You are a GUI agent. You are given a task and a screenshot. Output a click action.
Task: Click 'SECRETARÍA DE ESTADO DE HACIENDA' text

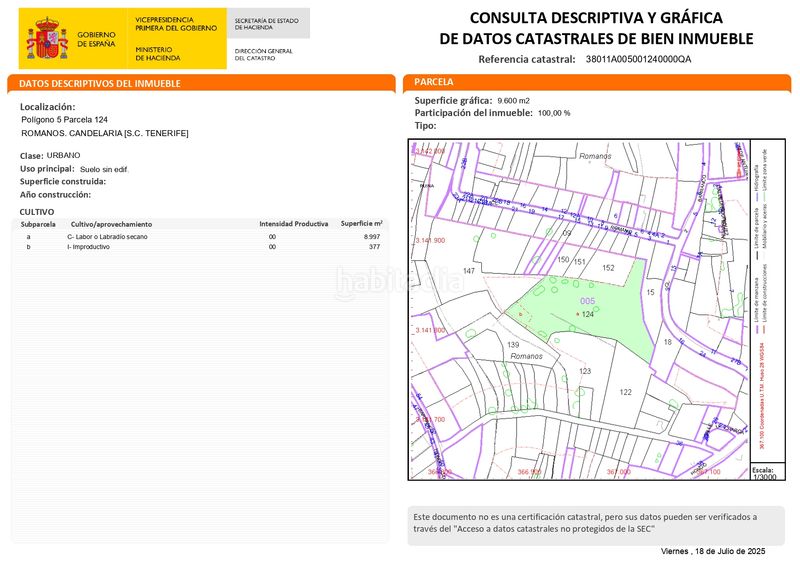[x=266, y=24]
